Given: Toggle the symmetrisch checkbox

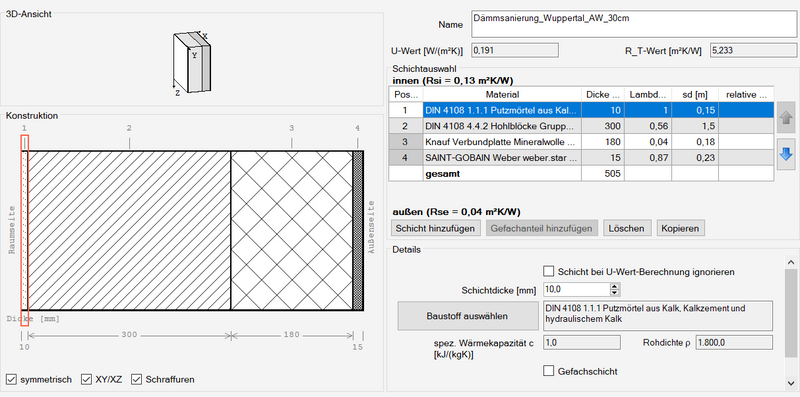Looking at the screenshot, I should 11,379.
